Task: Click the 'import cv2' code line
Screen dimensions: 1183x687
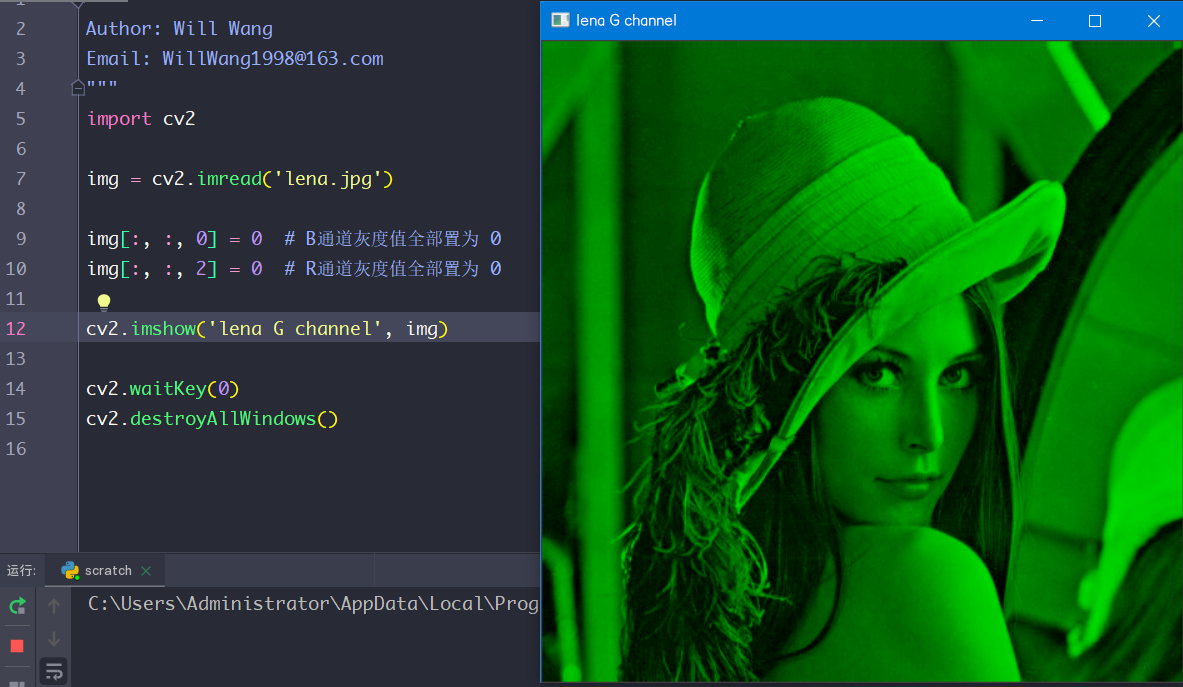Action: click(x=141, y=118)
